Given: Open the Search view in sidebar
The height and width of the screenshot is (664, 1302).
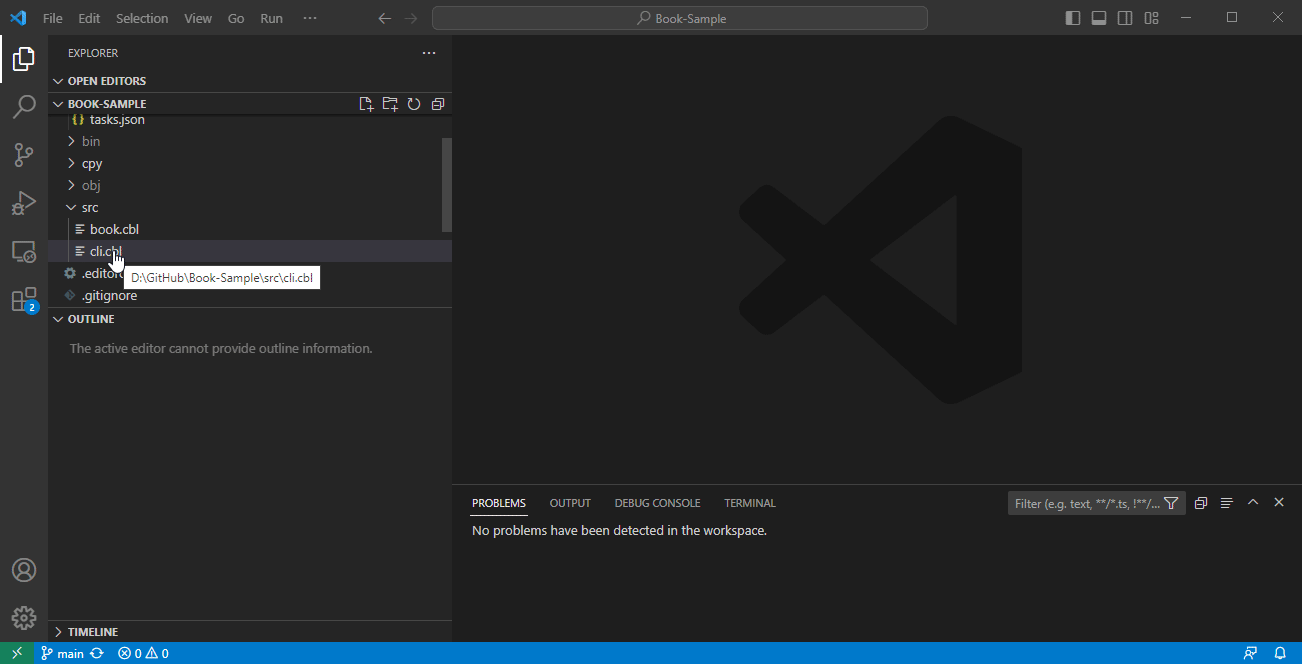Looking at the screenshot, I should (24, 107).
